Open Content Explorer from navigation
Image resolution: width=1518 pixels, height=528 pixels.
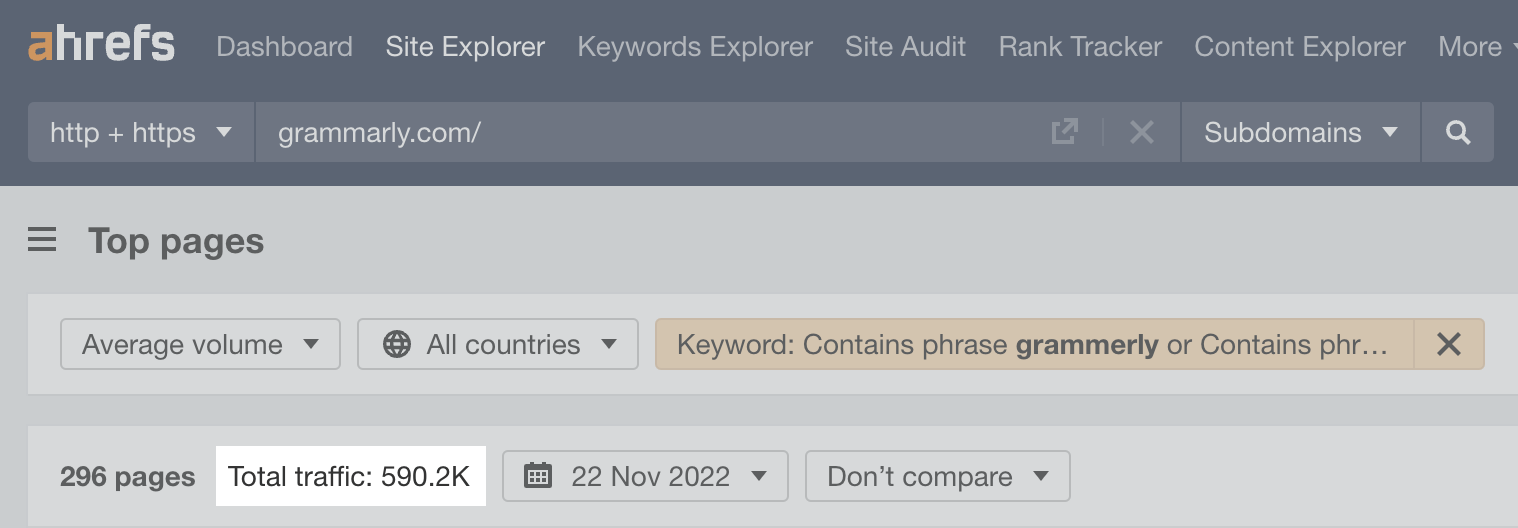pyautogui.click(x=1300, y=46)
